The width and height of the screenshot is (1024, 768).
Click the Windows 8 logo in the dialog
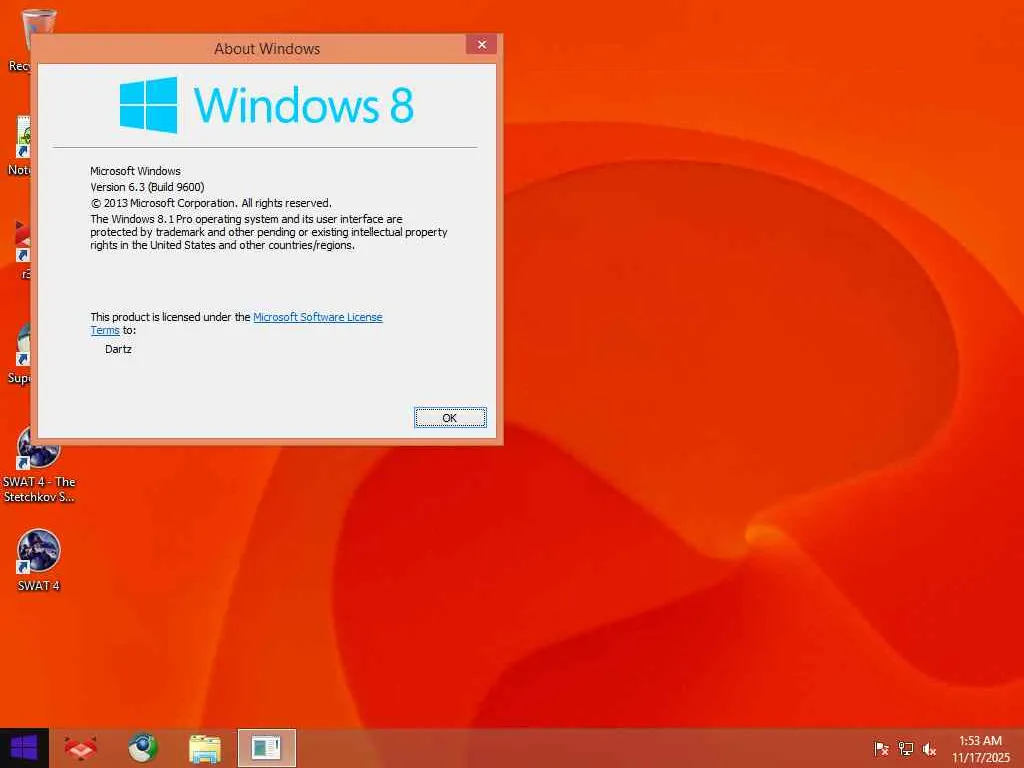[x=266, y=105]
